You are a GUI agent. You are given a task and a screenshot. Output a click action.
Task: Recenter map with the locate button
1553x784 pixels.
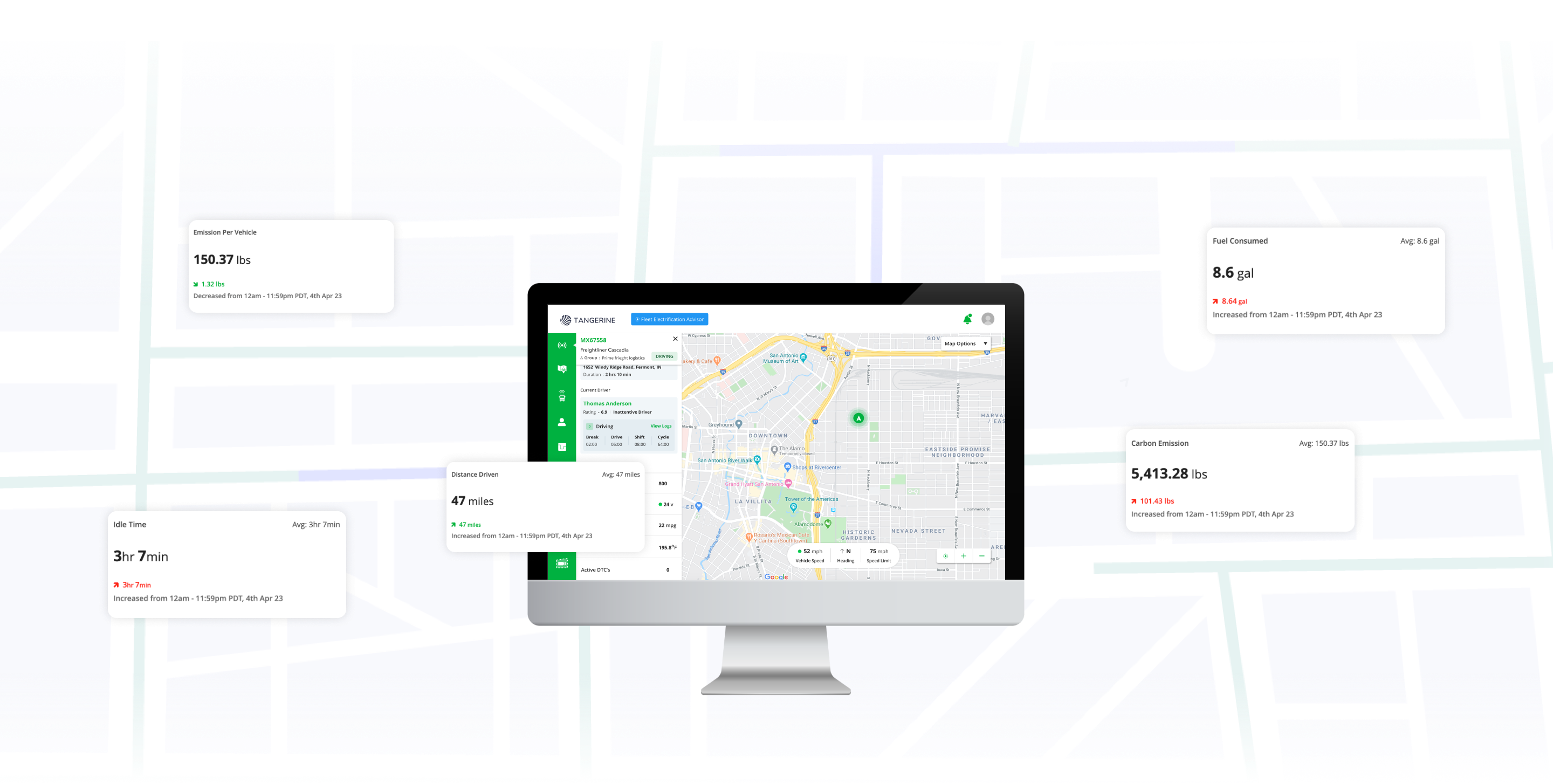coord(945,555)
